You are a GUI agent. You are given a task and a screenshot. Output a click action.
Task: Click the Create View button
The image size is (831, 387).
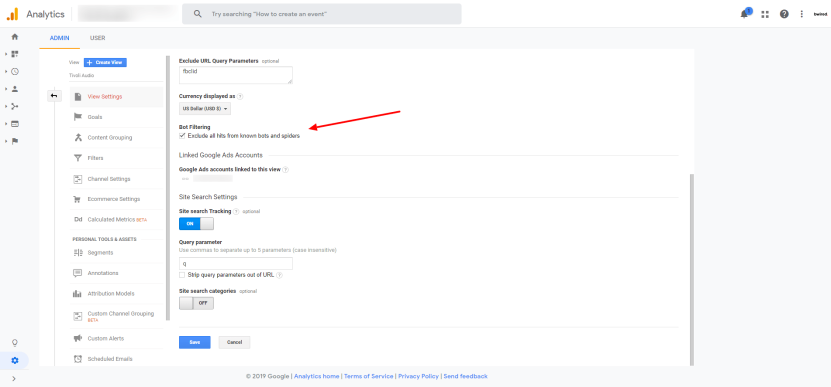point(105,63)
